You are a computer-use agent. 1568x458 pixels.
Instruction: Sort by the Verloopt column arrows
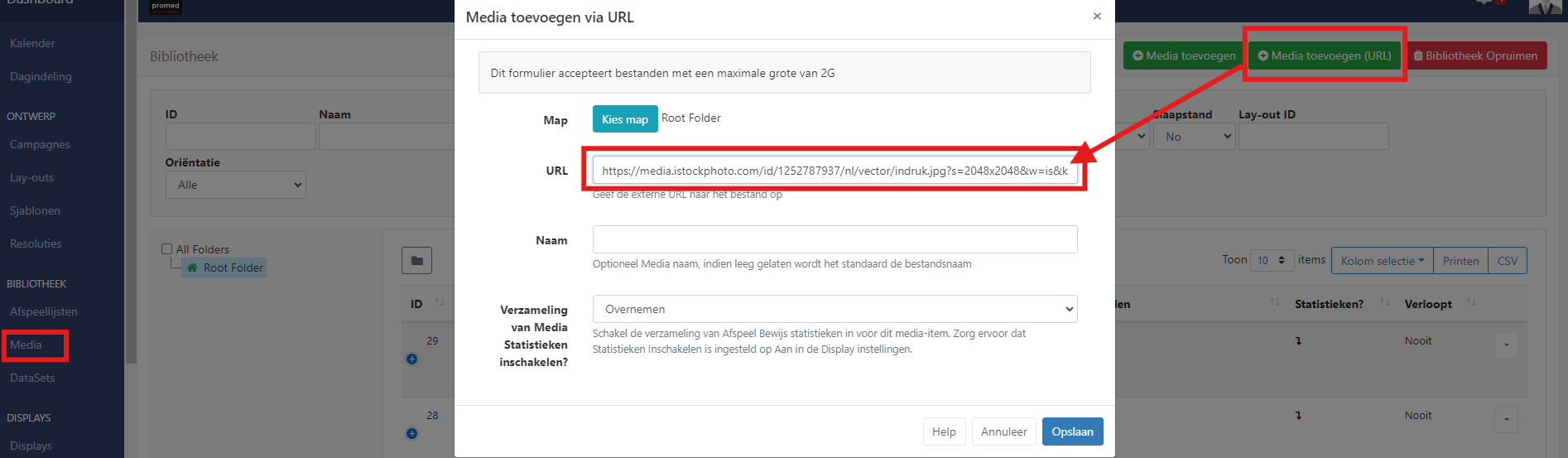(x=1471, y=303)
